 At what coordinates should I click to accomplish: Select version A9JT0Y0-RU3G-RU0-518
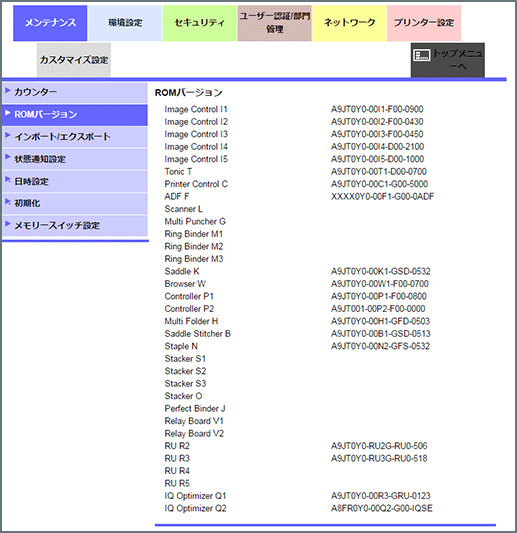379,459
